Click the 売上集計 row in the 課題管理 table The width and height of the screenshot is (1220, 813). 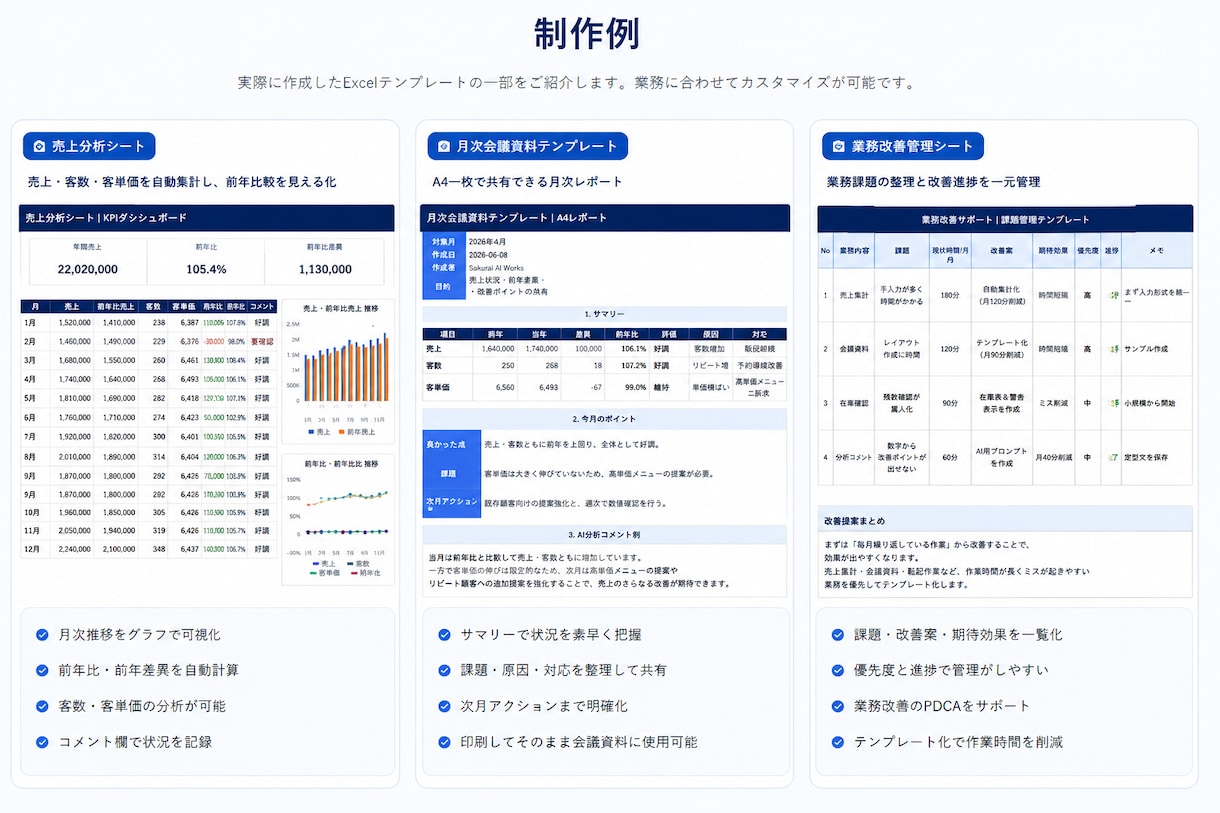pos(1005,295)
